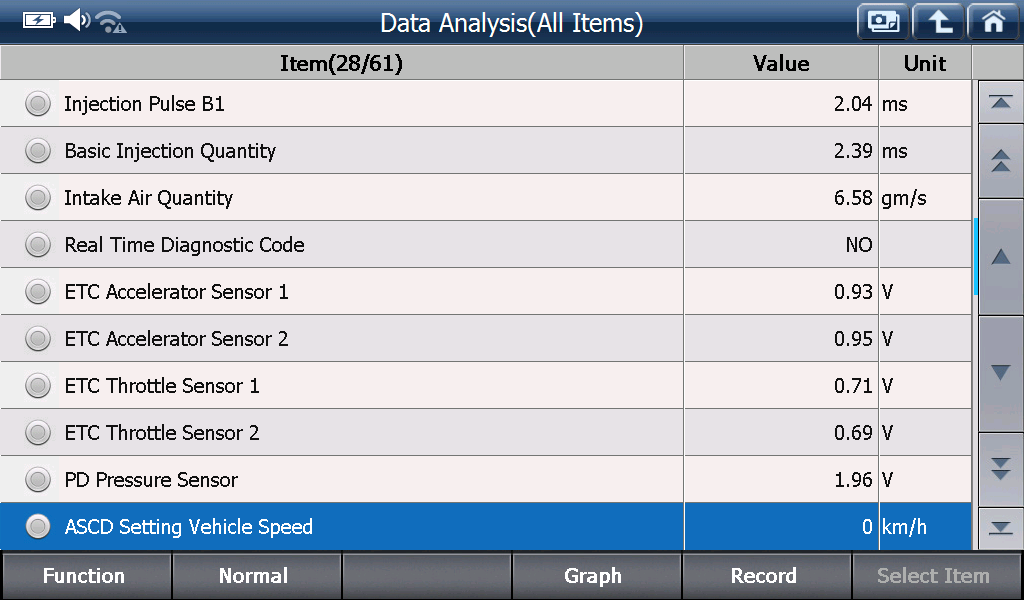Go back using the up-arrow return icon
This screenshot has width=1024, height=600.
tap(938, 22)
